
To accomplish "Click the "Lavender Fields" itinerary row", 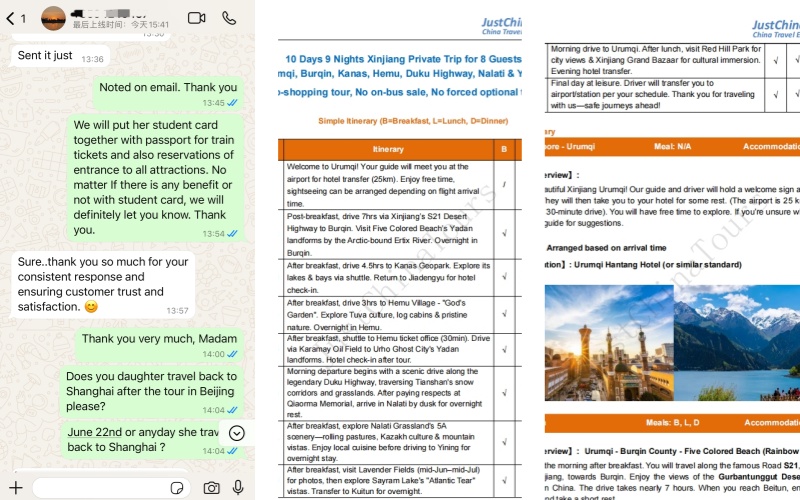I will 388,480.
